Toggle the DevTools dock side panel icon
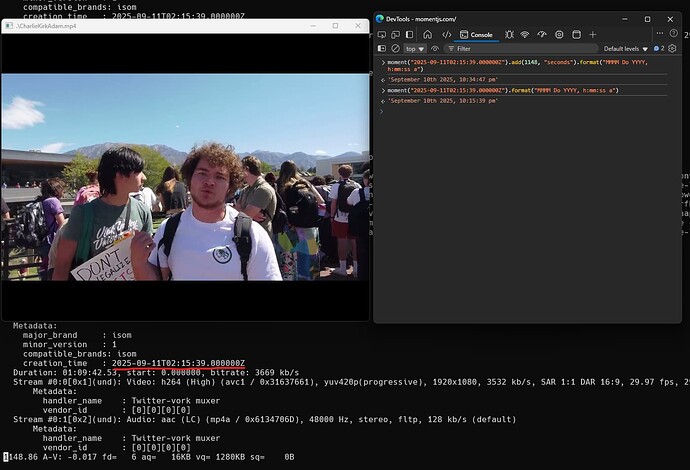Screen dimensions: 690x470 click(409, 34)
